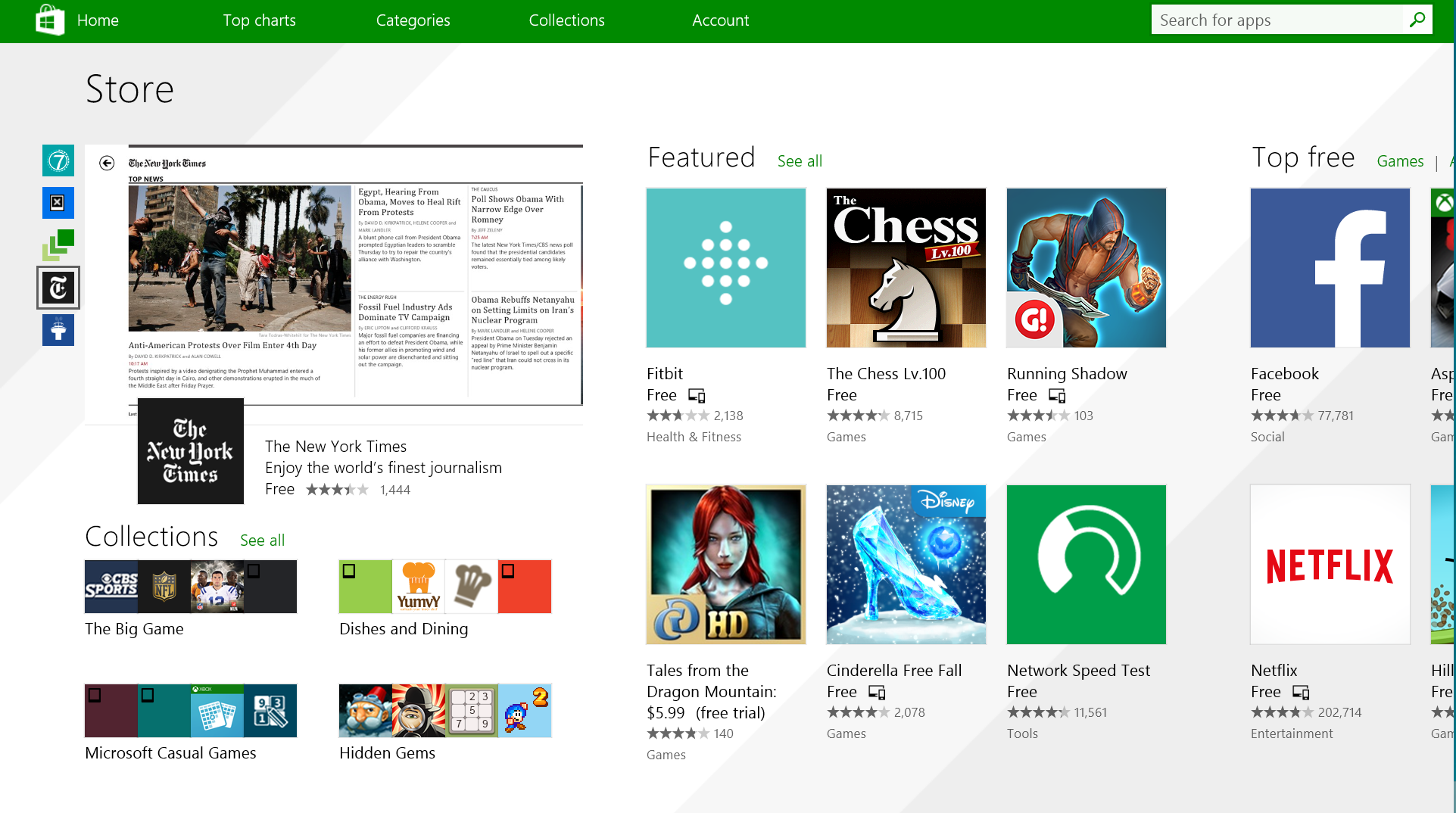
Task: Select the green stacked squares spotlight icon
Action: (x=58, y=245)
